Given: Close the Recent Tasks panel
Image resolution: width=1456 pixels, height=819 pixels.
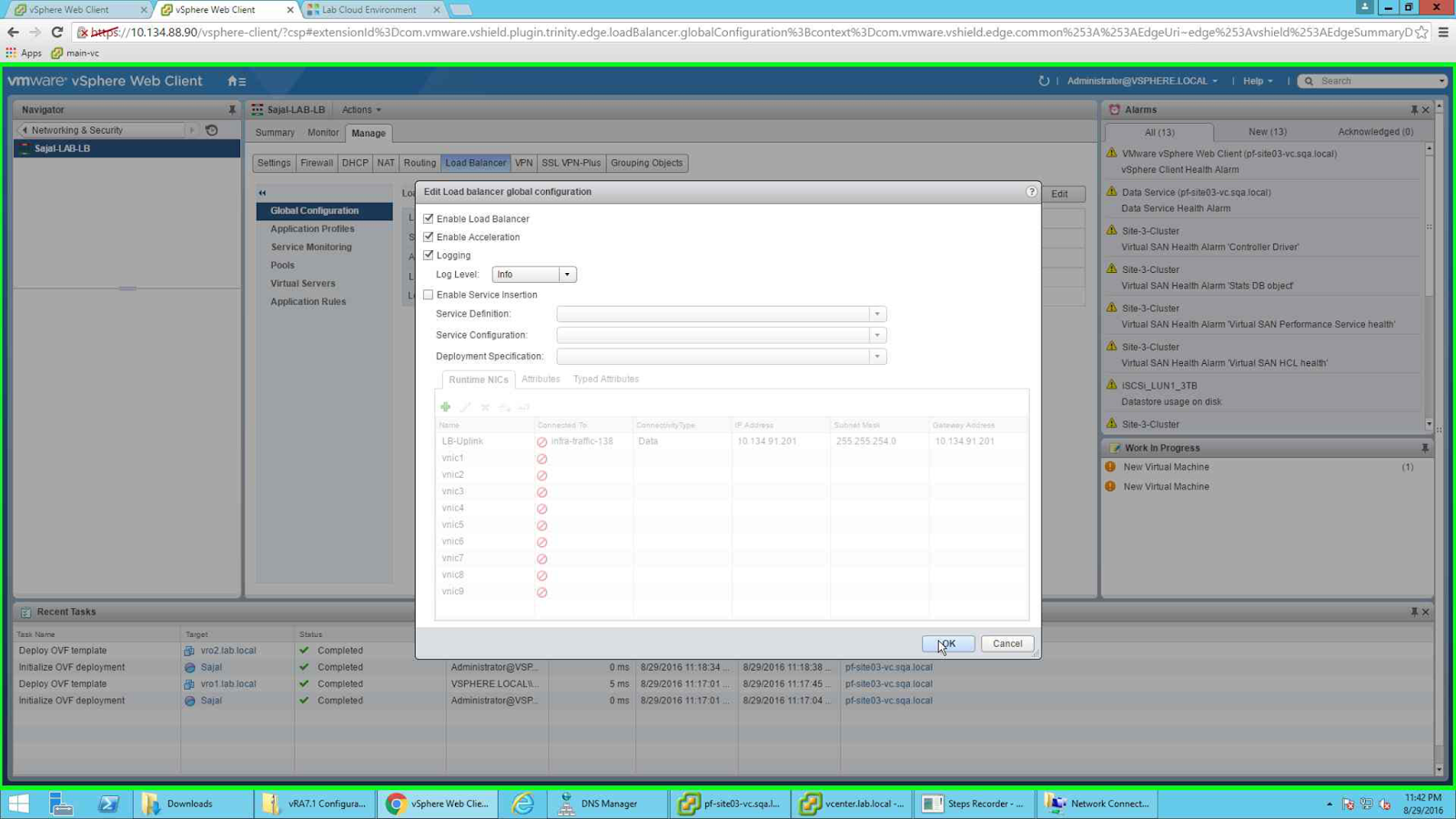Looking at the screenshot, I should (1426, 612).
